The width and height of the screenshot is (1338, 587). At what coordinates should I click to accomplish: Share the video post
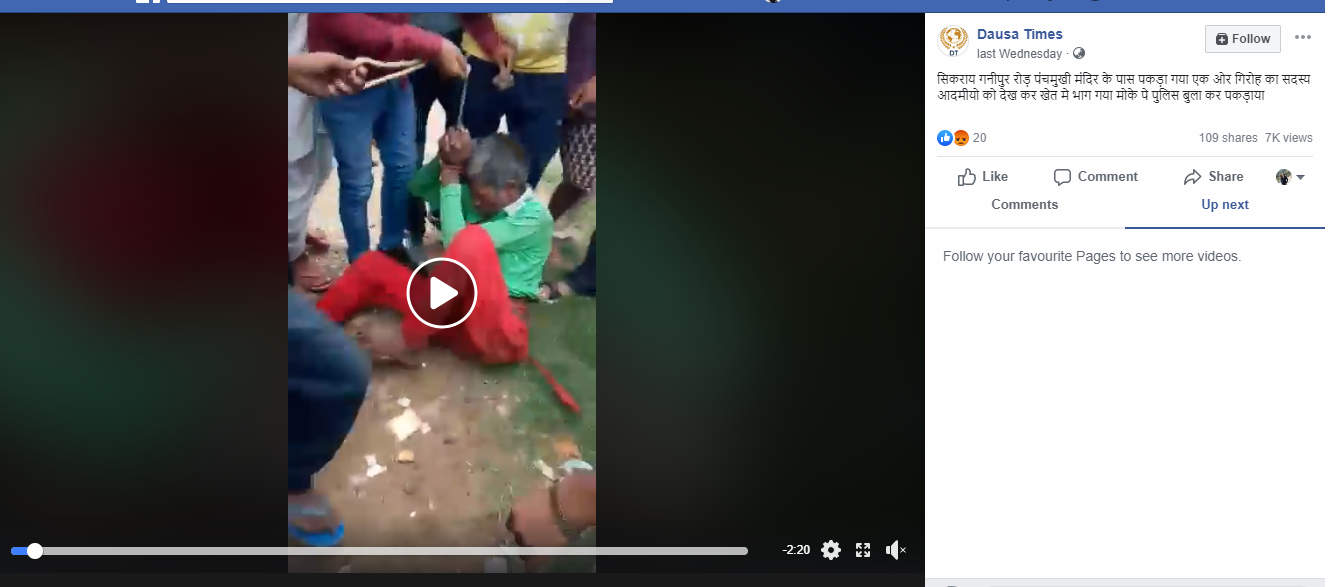(1213, 177)
